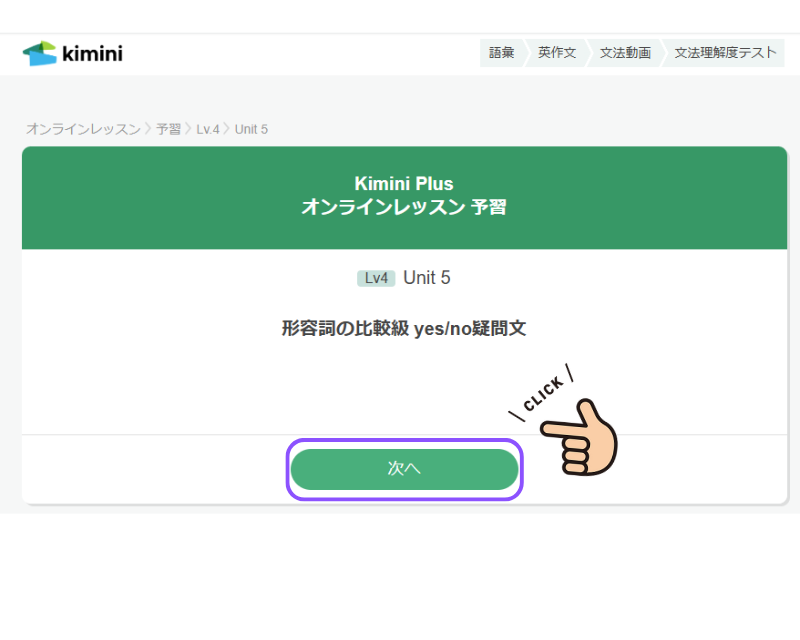Click the breadcrumb chevron after Lv.4
Viewport: 800px width, 640px height.
coord(227,129)
